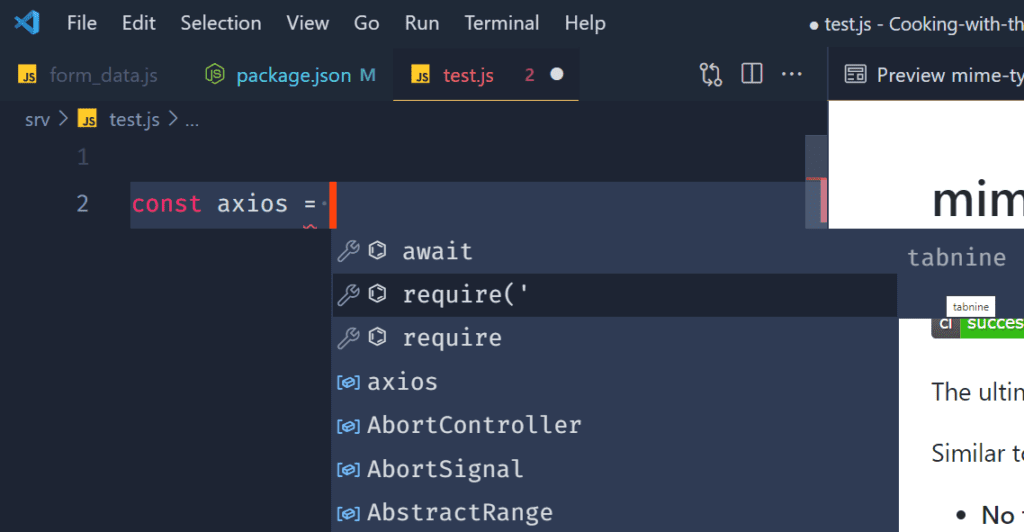This screenshot has width=1024, height=532.
Task: Click the variable icon beside AbortSignal
Action: point(348,470)
